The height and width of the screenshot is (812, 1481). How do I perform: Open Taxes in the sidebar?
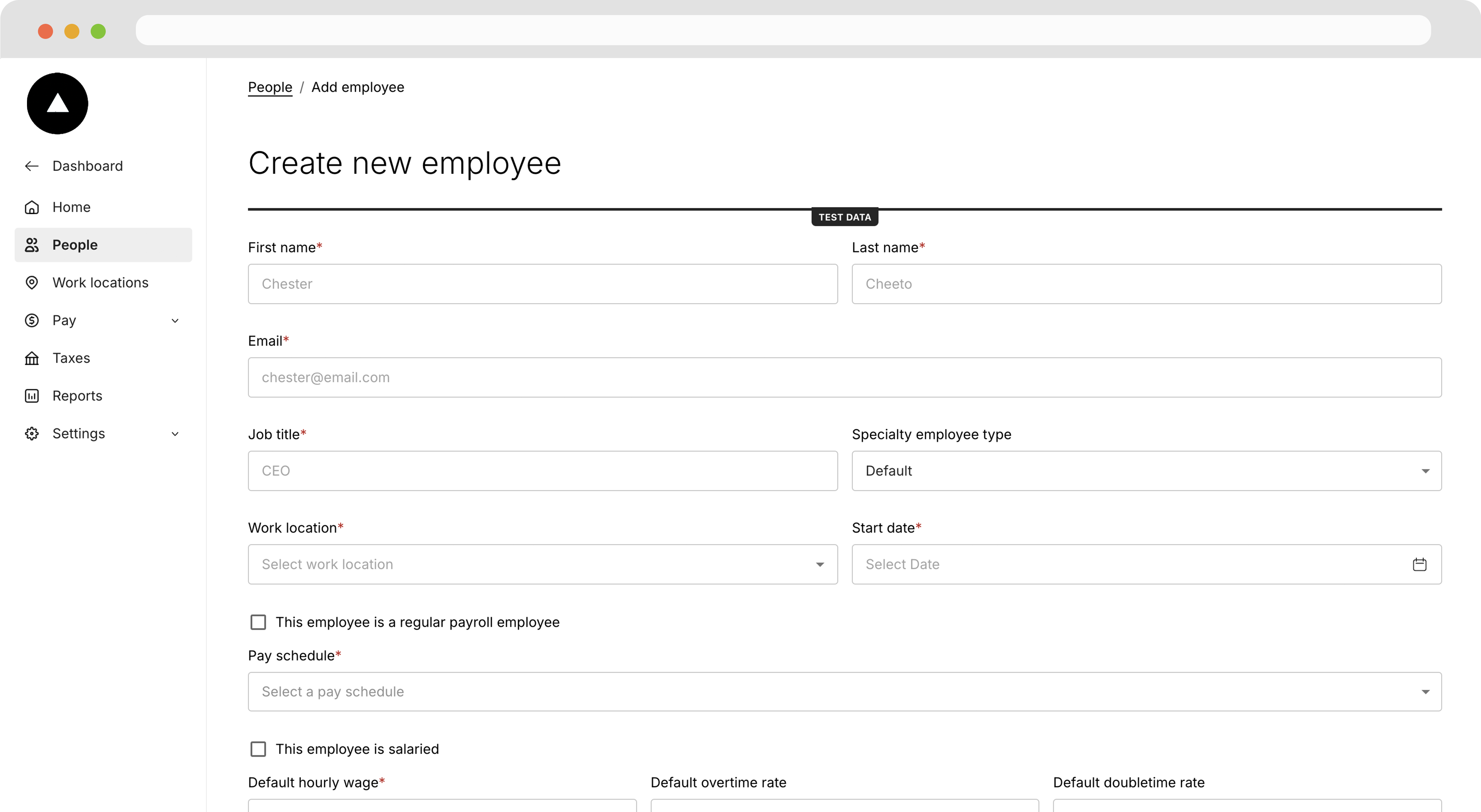point(104,358)
